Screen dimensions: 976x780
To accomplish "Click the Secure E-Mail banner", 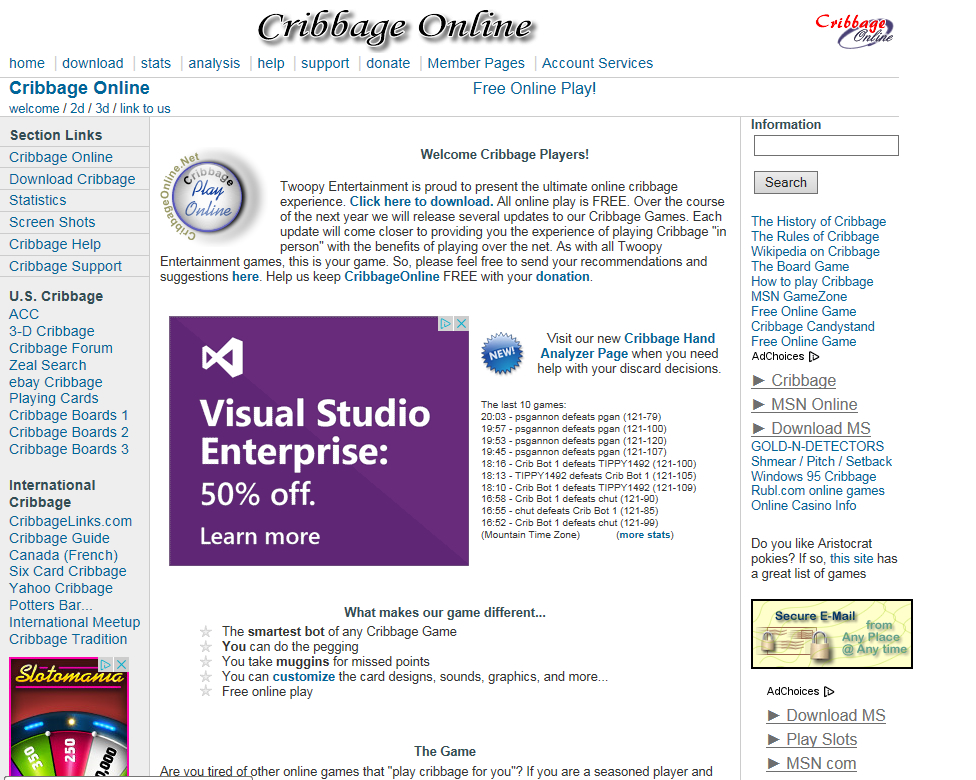I will 832,634.
